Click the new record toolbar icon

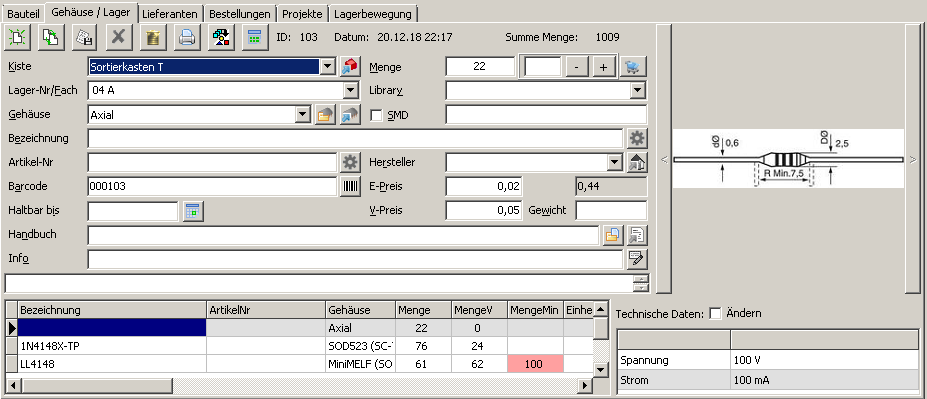(x=18, y=37)
